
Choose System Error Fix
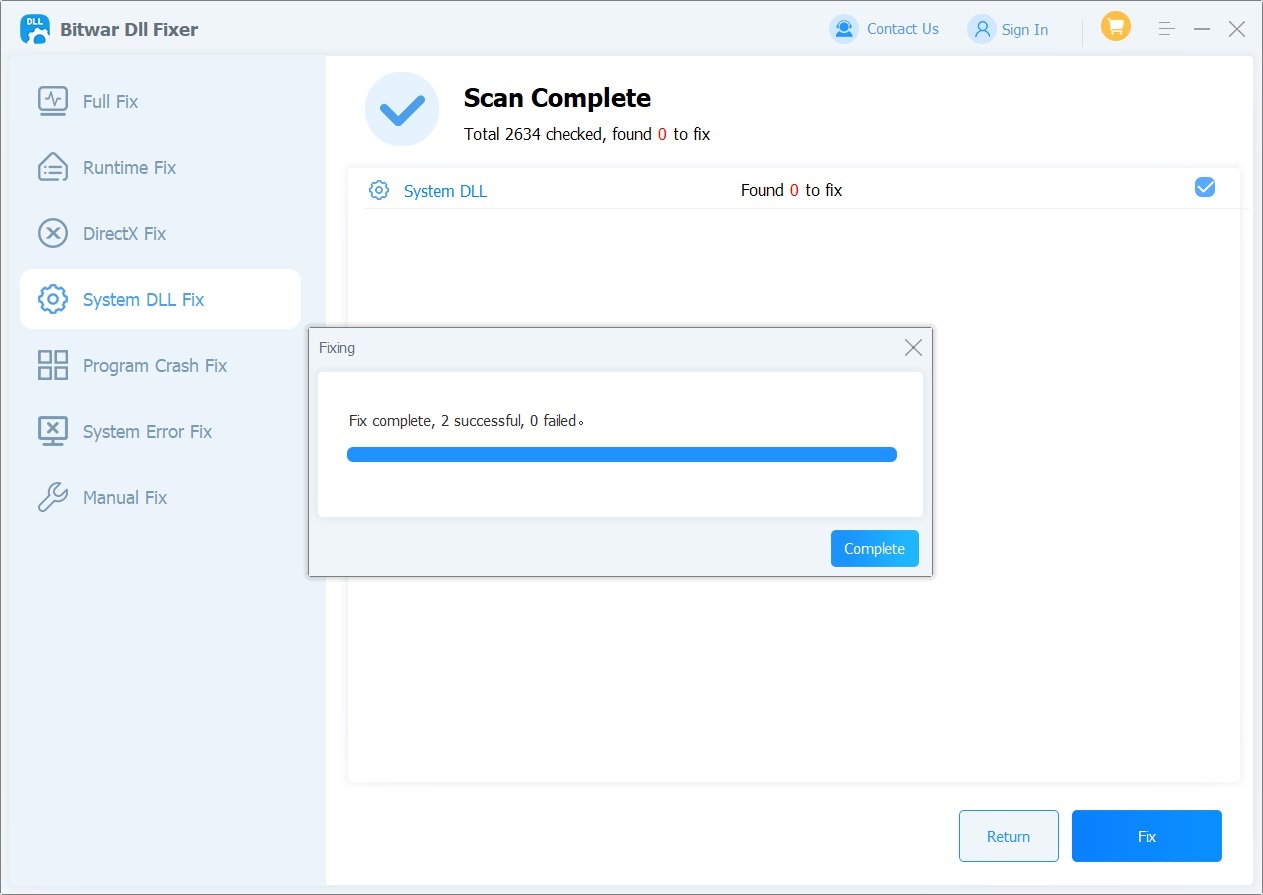point(160,431)
